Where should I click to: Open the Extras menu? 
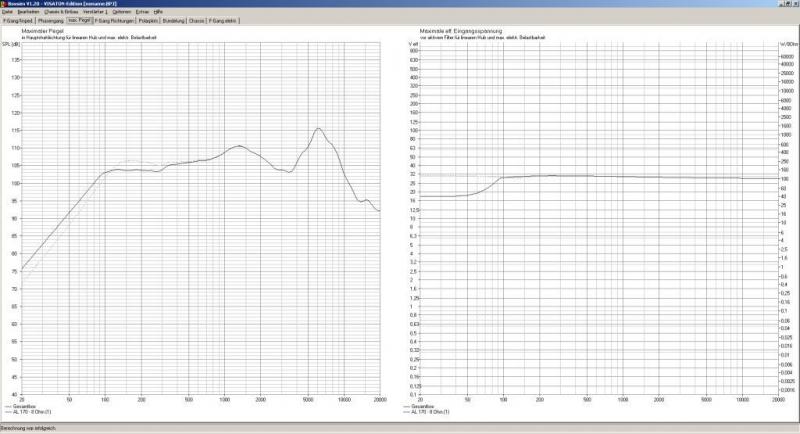pyautogui.click(x=142, y=11)
